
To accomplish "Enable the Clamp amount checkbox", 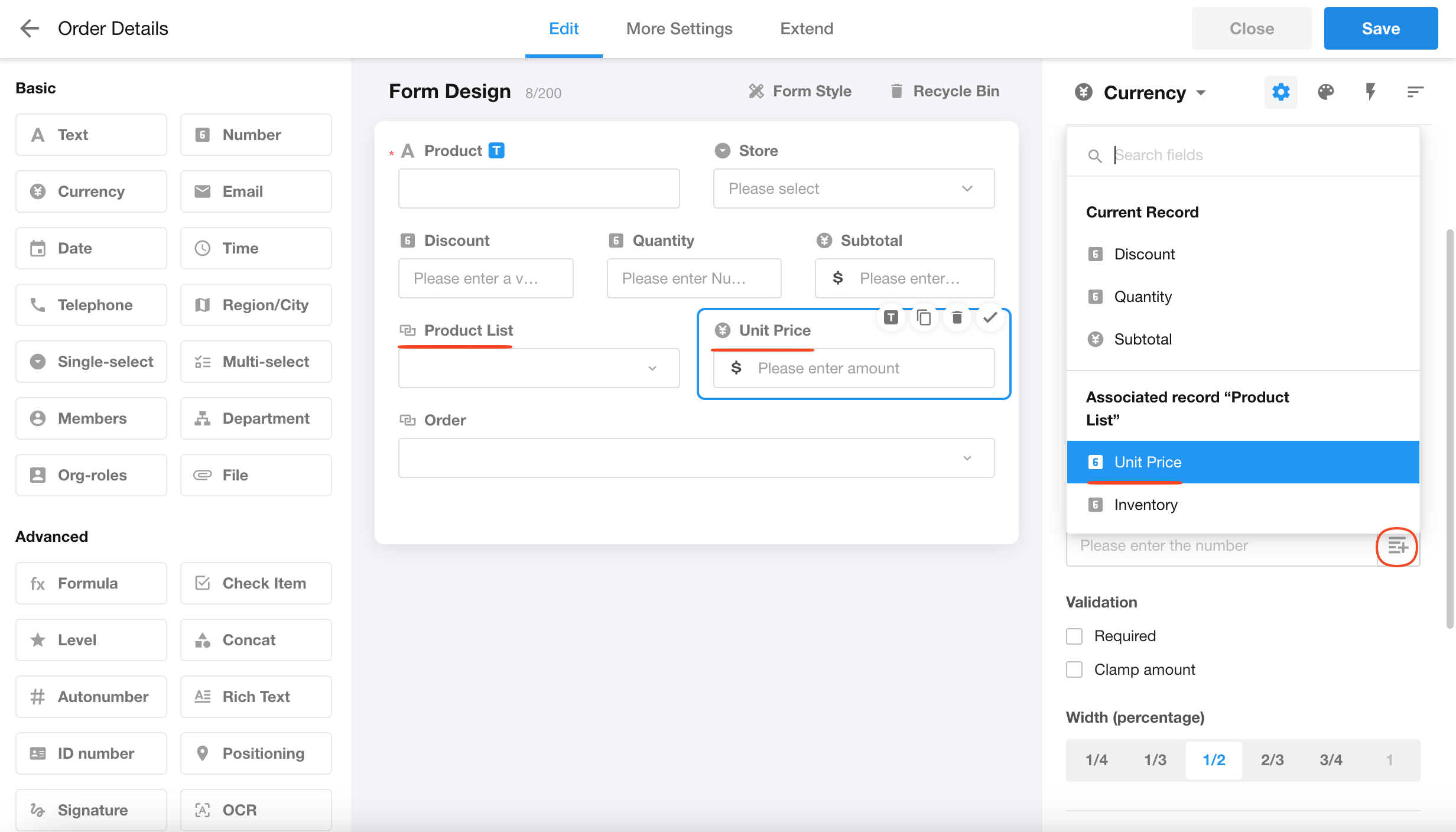I will coord(1074,670).
